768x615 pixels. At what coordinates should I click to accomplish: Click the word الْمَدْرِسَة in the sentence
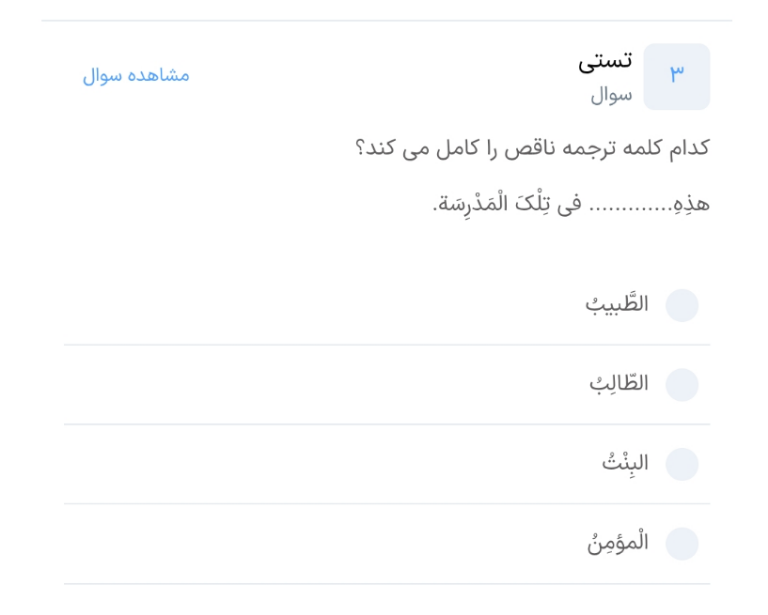tap(471, 203)
